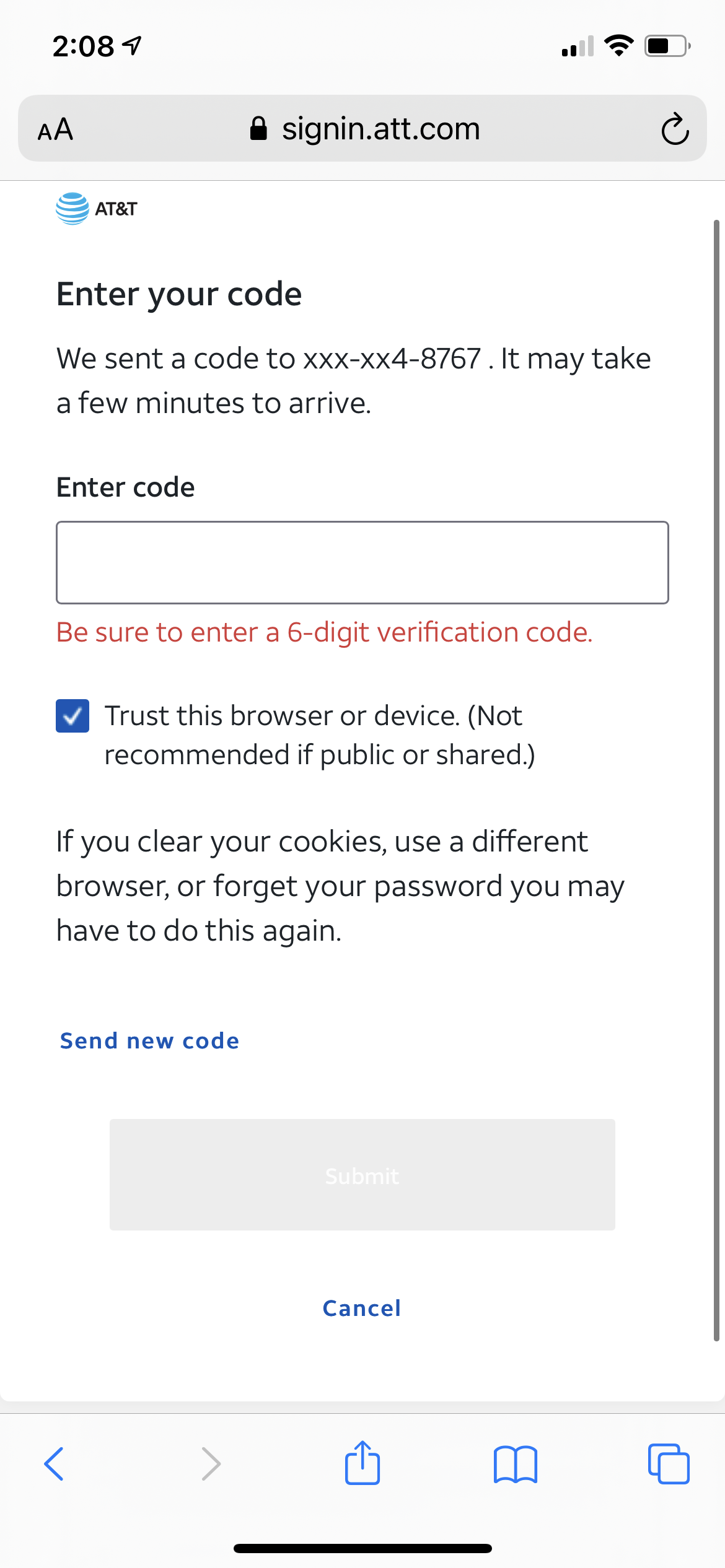Focus the Enter code text field

[x=362, y=562]
